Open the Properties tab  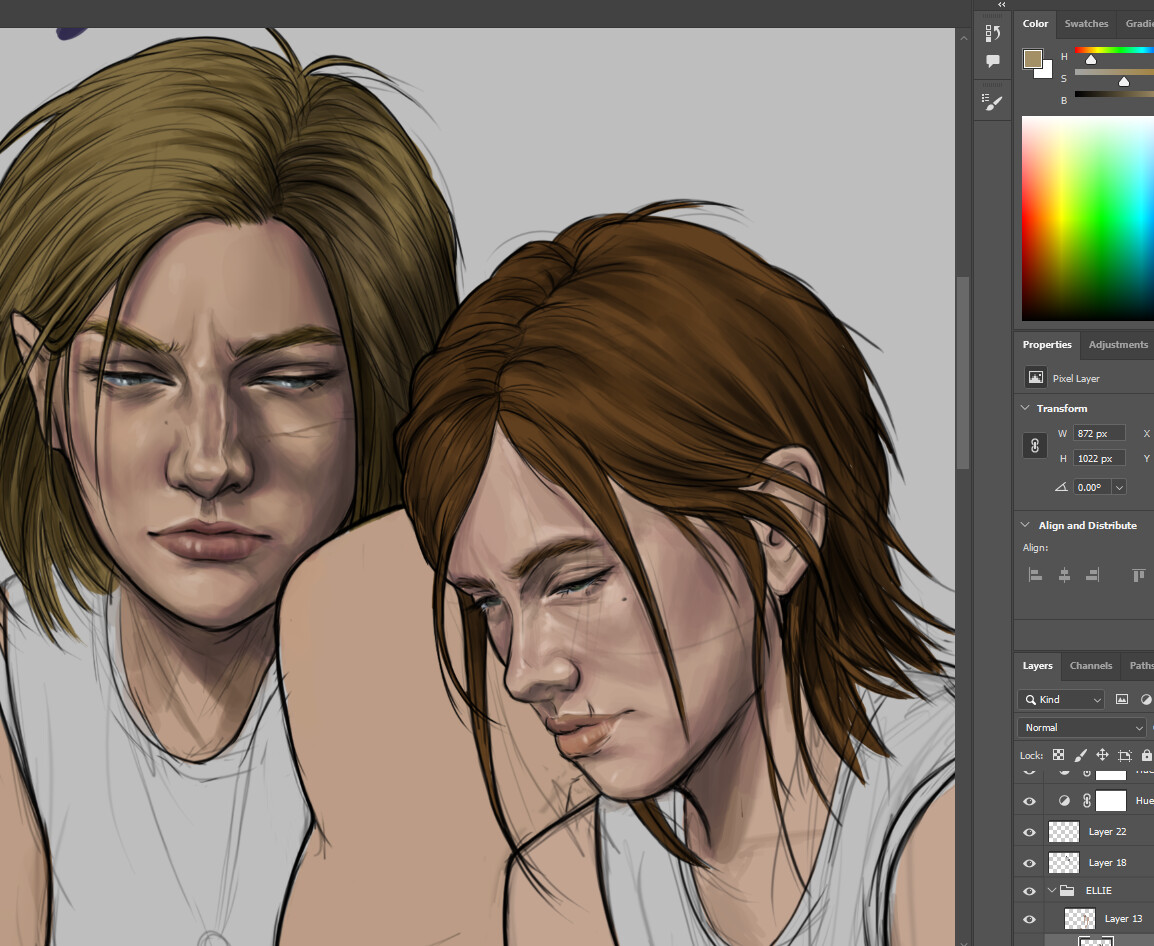pos(1047,345)
